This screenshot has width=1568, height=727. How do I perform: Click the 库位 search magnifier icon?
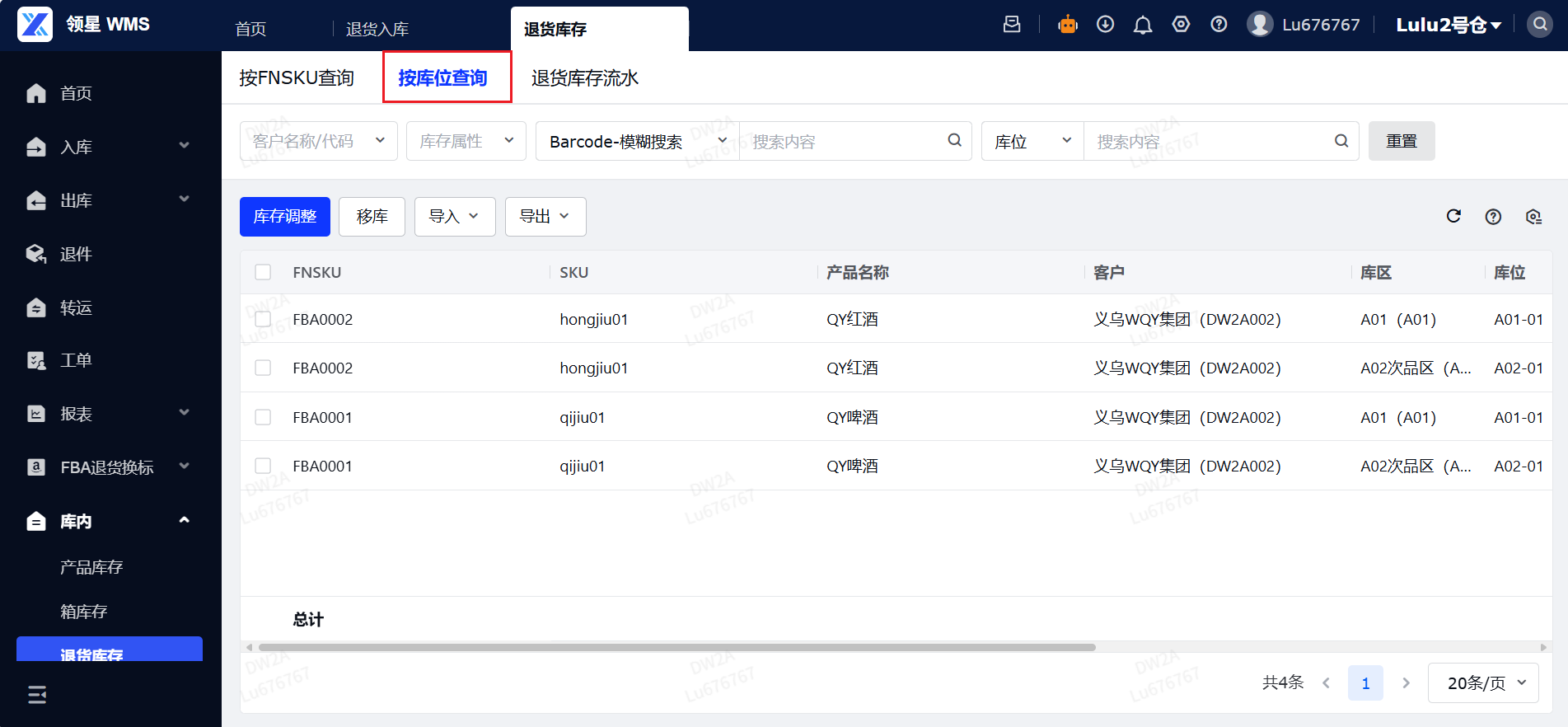click(x=1341, y=141)
